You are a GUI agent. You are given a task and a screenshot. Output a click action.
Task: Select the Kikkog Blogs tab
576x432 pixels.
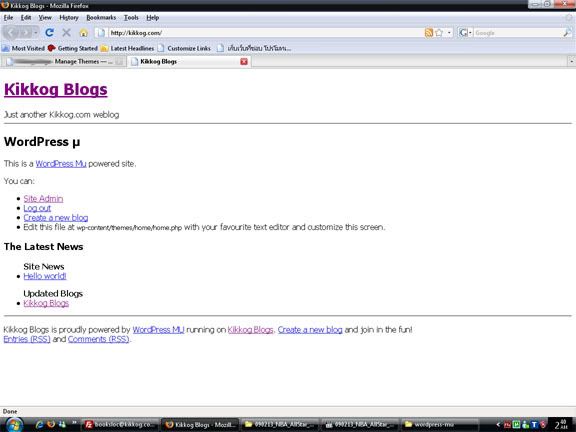click(189, 61)
